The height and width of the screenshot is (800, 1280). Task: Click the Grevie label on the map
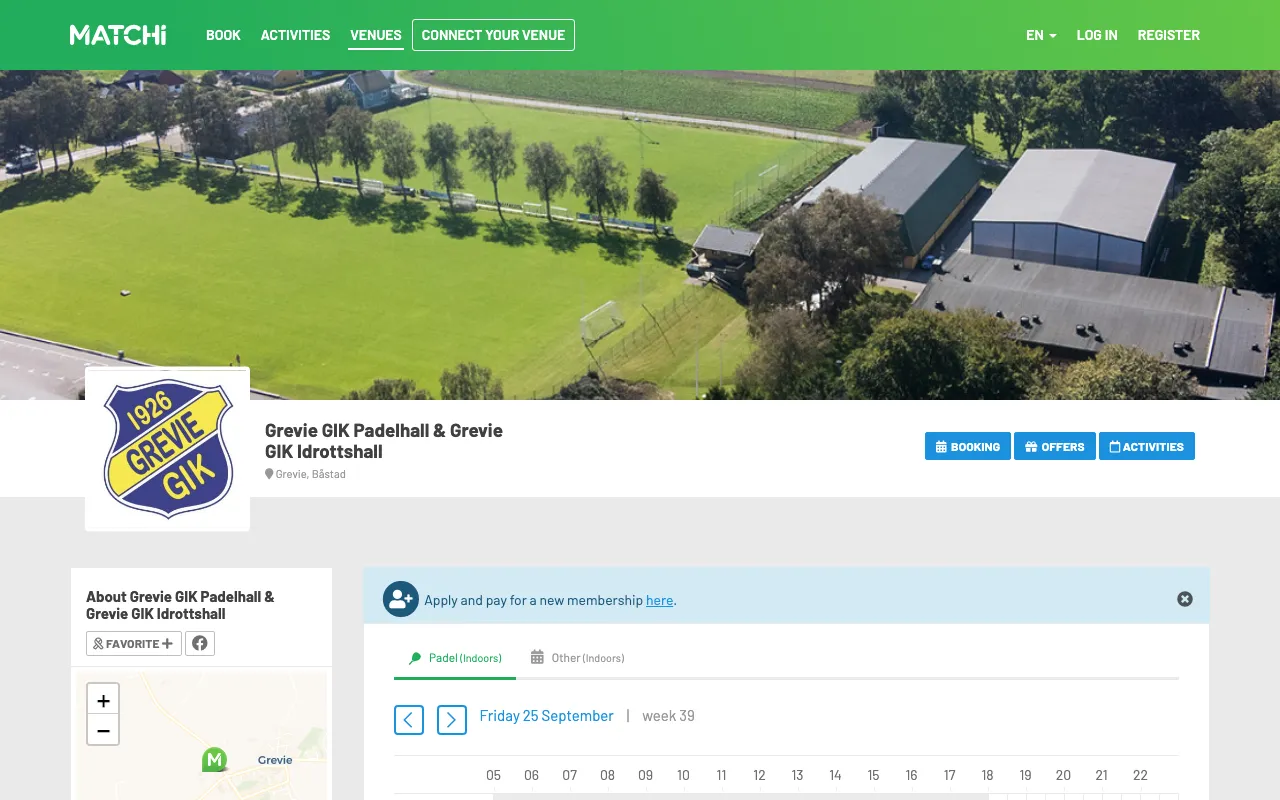point(275,760)
